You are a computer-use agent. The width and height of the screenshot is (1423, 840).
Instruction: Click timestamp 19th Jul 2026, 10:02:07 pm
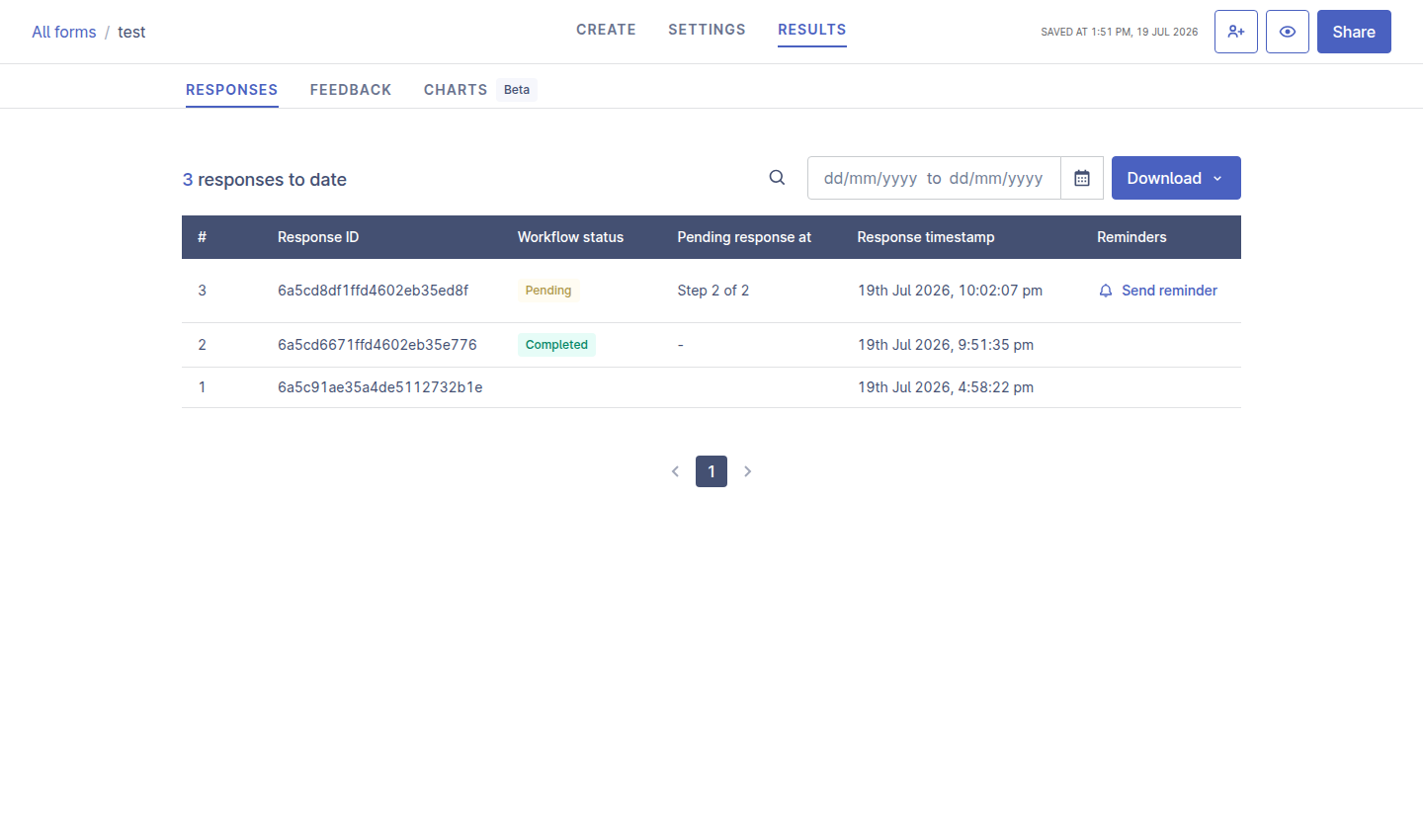pyautogui.click(x=950, y=291)
